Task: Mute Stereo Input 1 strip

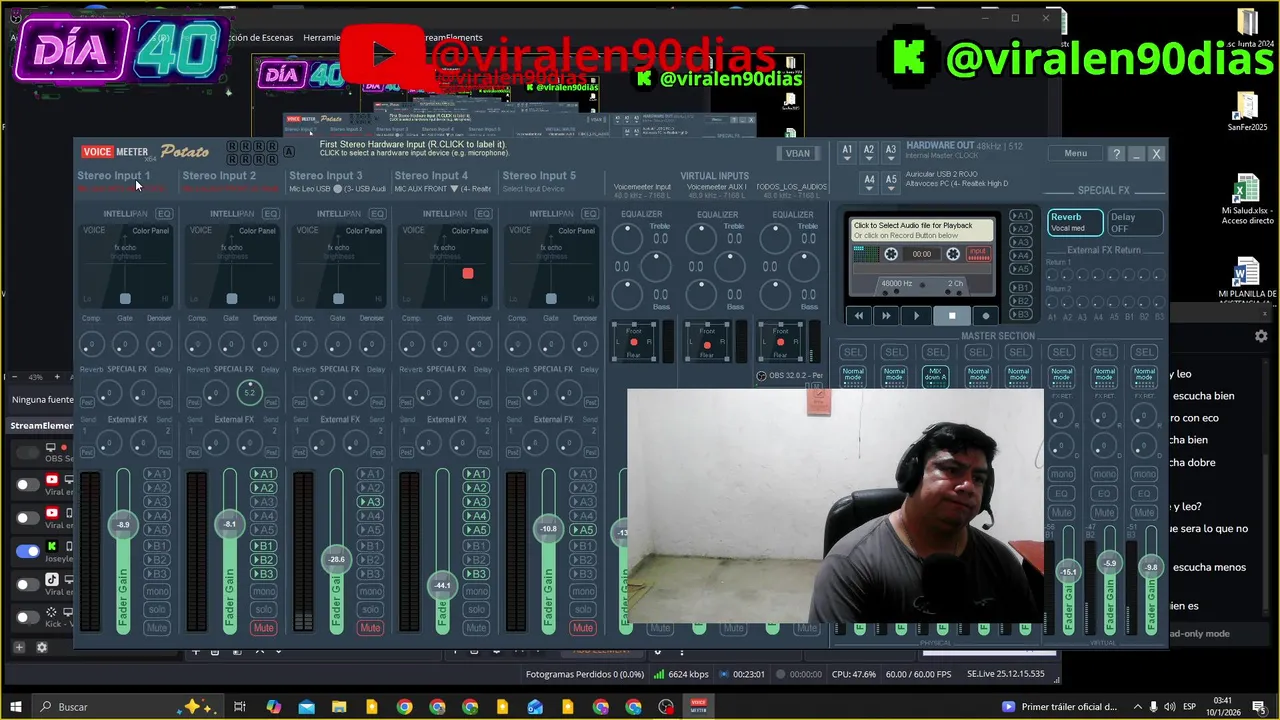Action: coord(156,628)
